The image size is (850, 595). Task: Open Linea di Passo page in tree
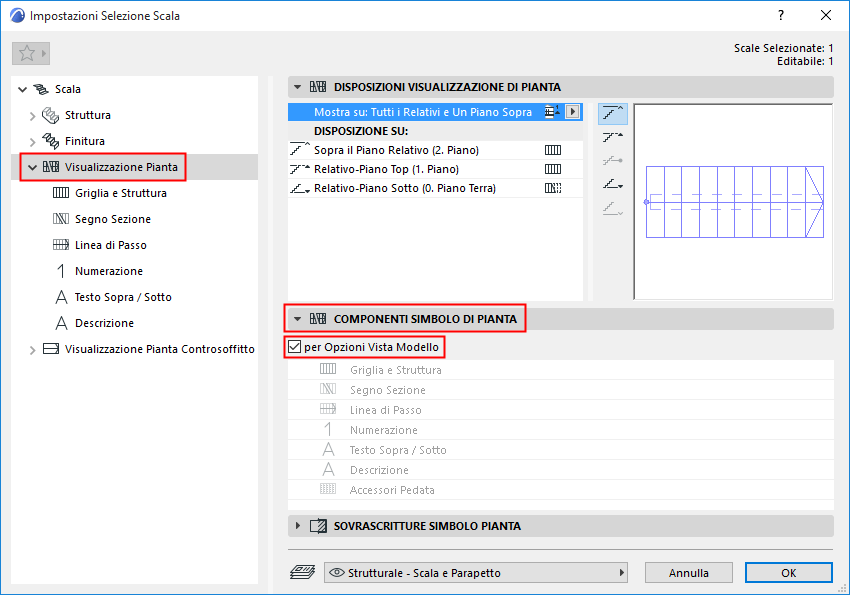pos(111,245)
